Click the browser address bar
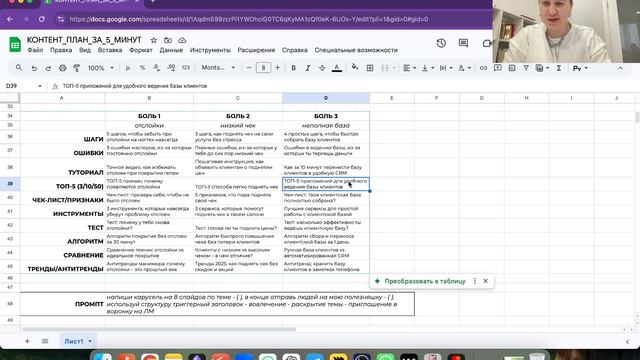Screen dimensions: 640x360 click(249, 19)
